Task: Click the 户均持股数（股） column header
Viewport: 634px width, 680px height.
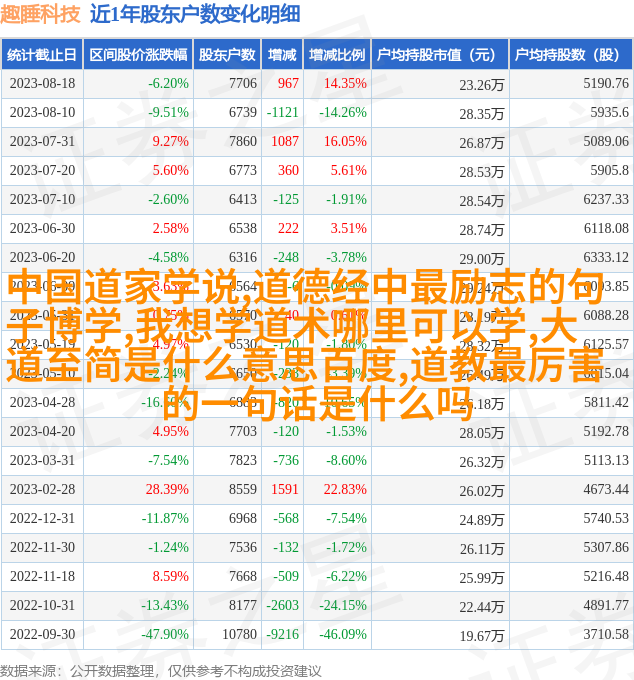Action: pos(570,55)
